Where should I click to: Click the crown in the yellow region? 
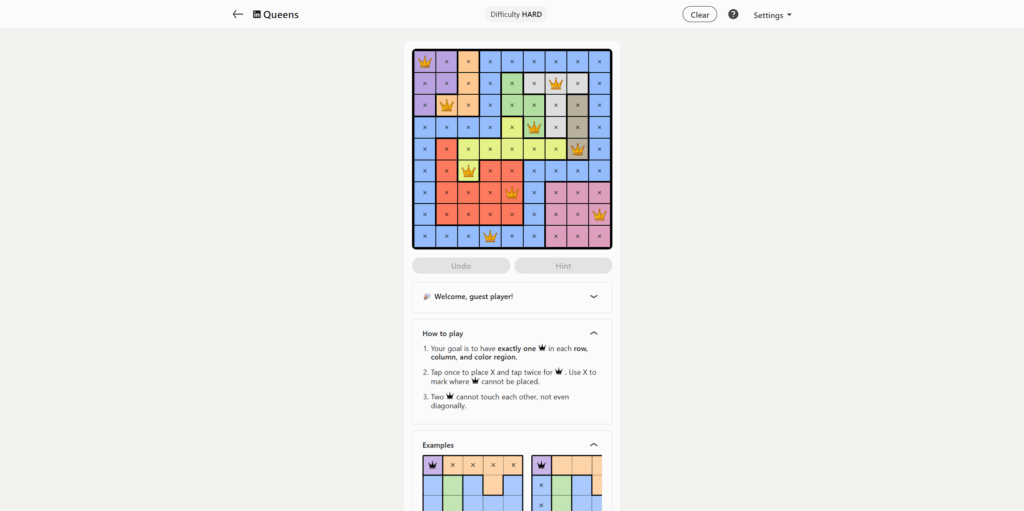pos(468,171)
